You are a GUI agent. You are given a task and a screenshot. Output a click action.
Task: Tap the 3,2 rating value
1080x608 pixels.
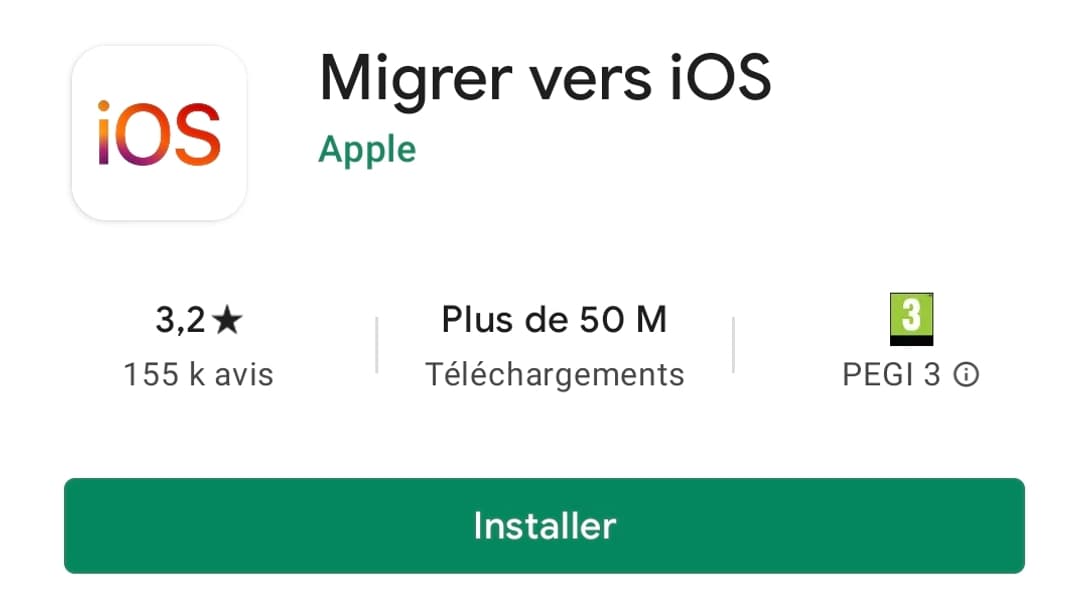[x=180, y=320]
